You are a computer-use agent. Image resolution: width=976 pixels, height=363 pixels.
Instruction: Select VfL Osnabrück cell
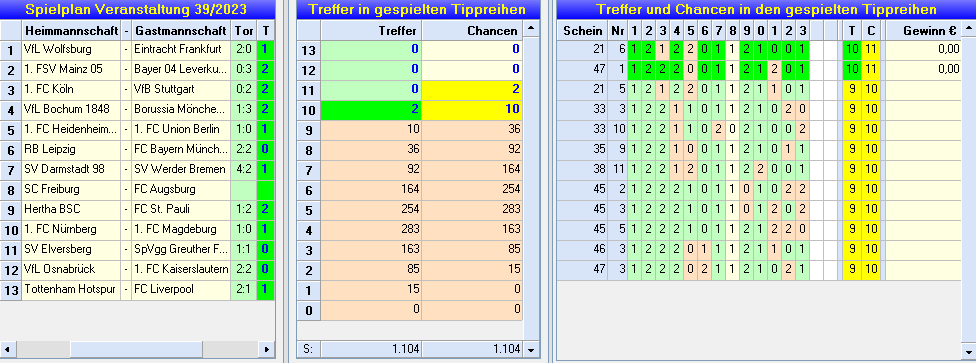point(71,269)
